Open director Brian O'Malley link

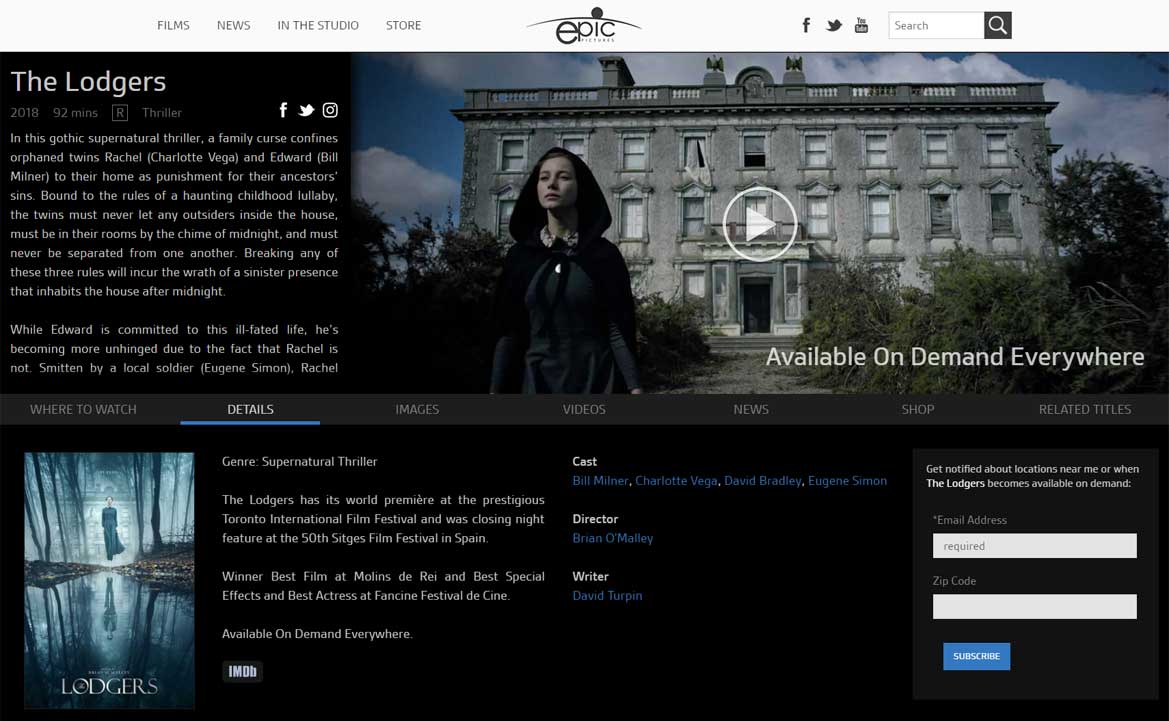tap(613, 538)
